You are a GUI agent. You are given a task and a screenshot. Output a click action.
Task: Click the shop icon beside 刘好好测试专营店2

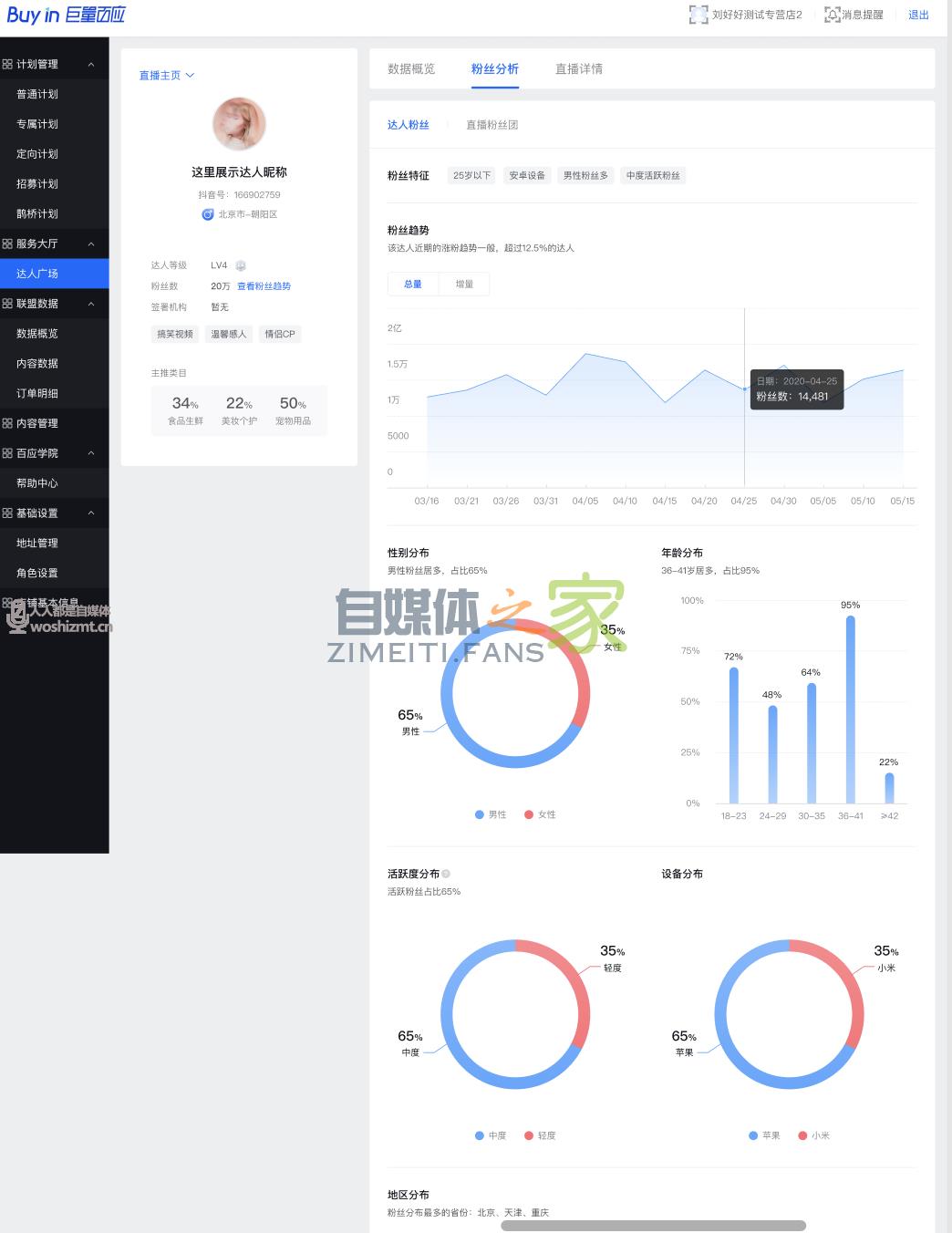pos(698,15)
